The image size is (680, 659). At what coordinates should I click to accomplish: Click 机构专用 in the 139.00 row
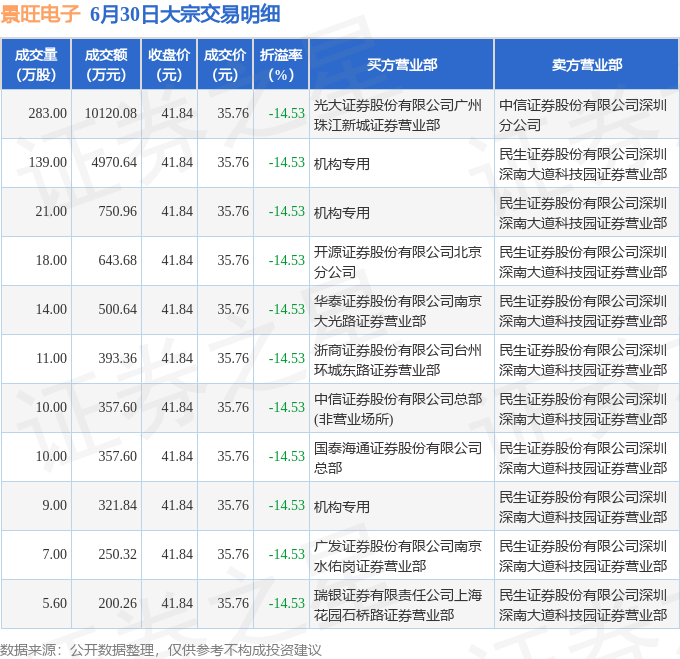tap(342, 164)
